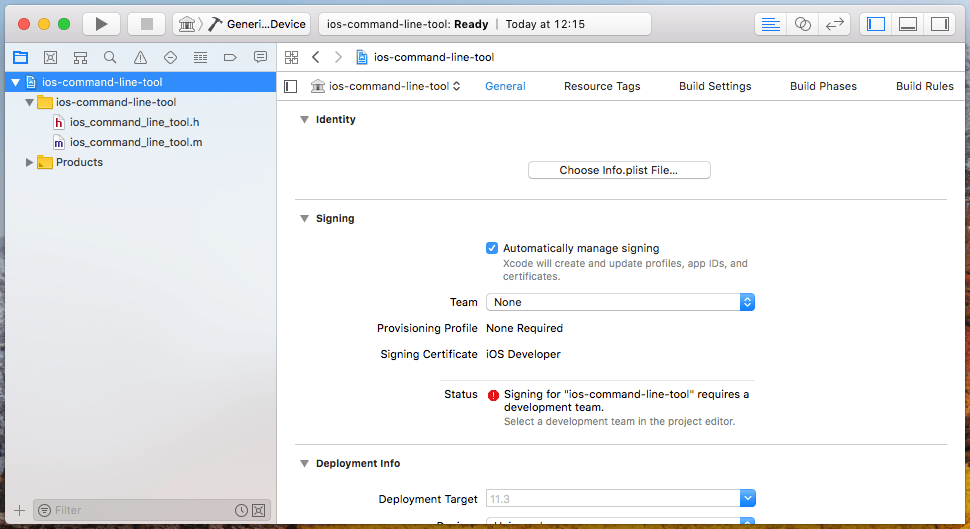970x529 pixels.
Task: Select the project root in navigator
Action: [140, 82]
